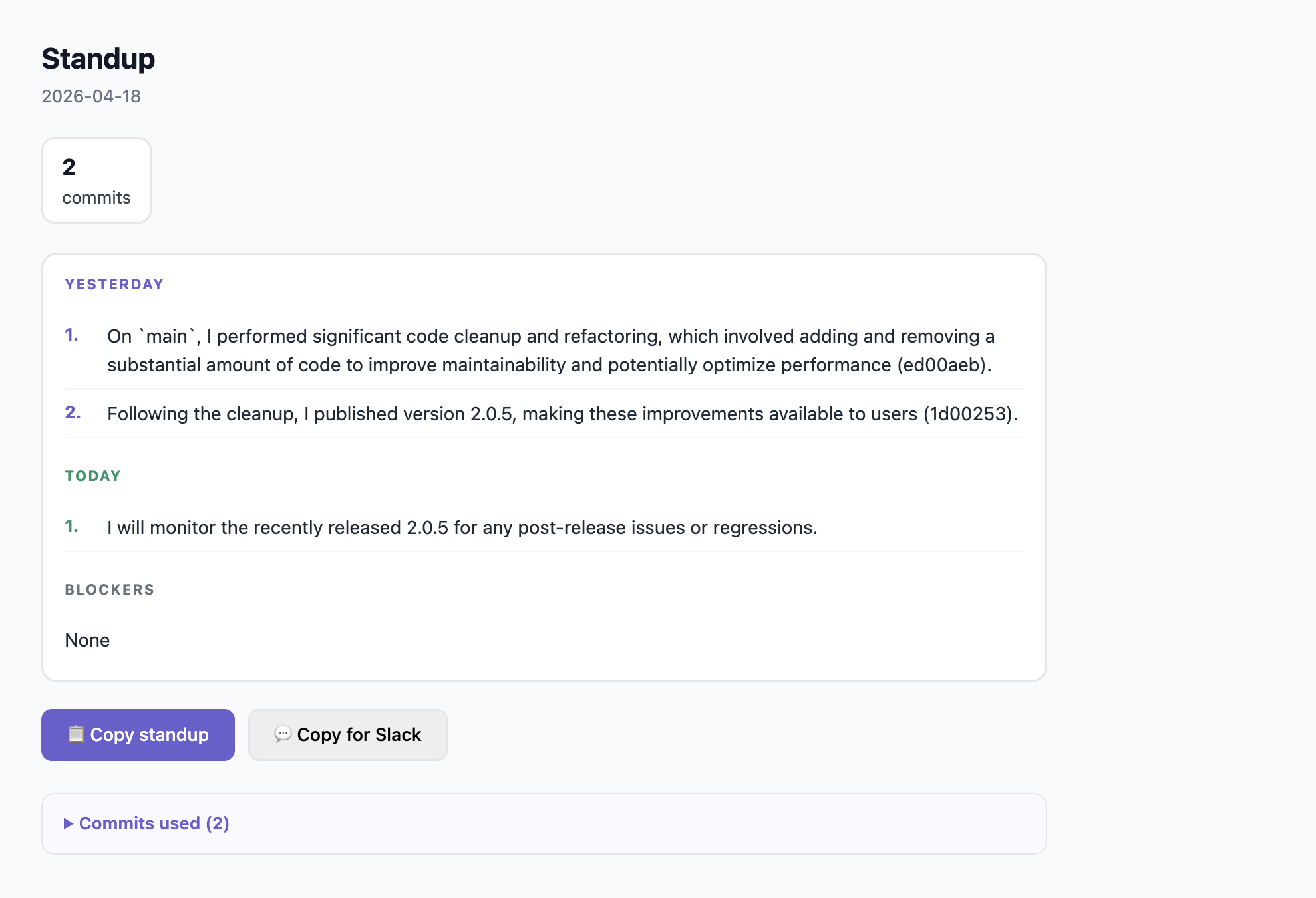This screenshot has width=1316, height=898.
Task: Select the code cleanup and refactoring item
Action: pyautogui.click(x=550, y=351)
